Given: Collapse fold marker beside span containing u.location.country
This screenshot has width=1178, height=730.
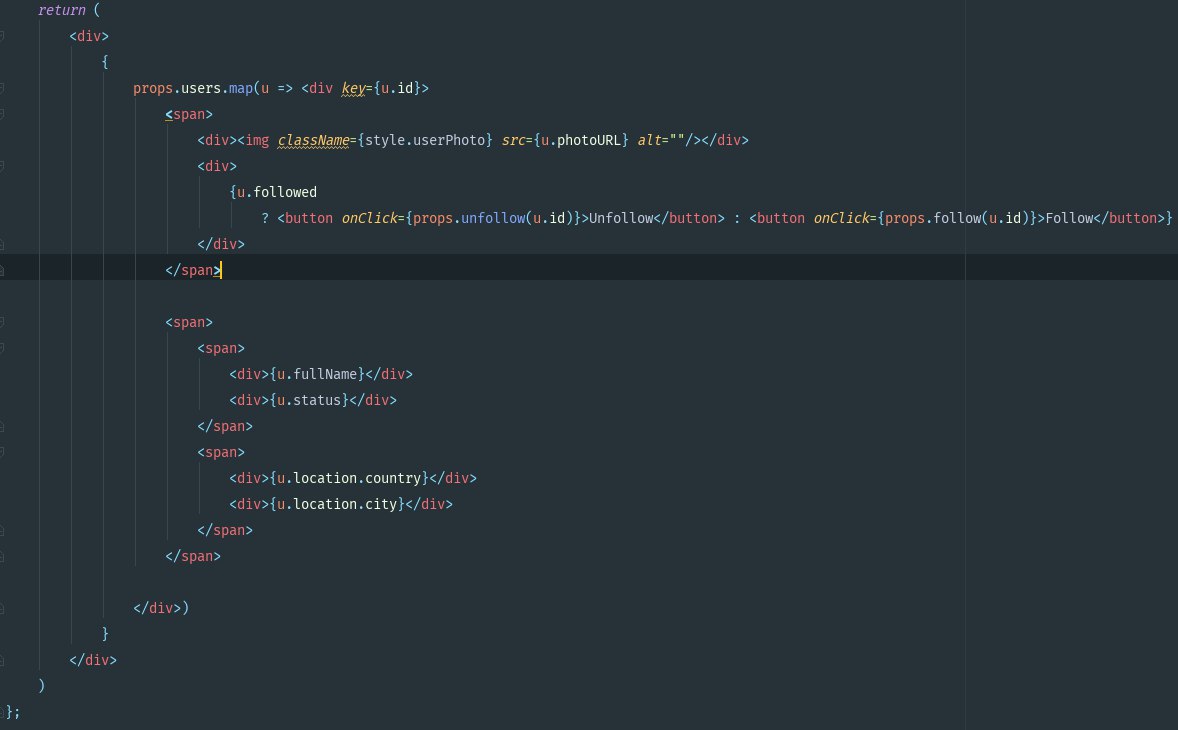Looking at the screenshot, I should (x=2, y=452).
